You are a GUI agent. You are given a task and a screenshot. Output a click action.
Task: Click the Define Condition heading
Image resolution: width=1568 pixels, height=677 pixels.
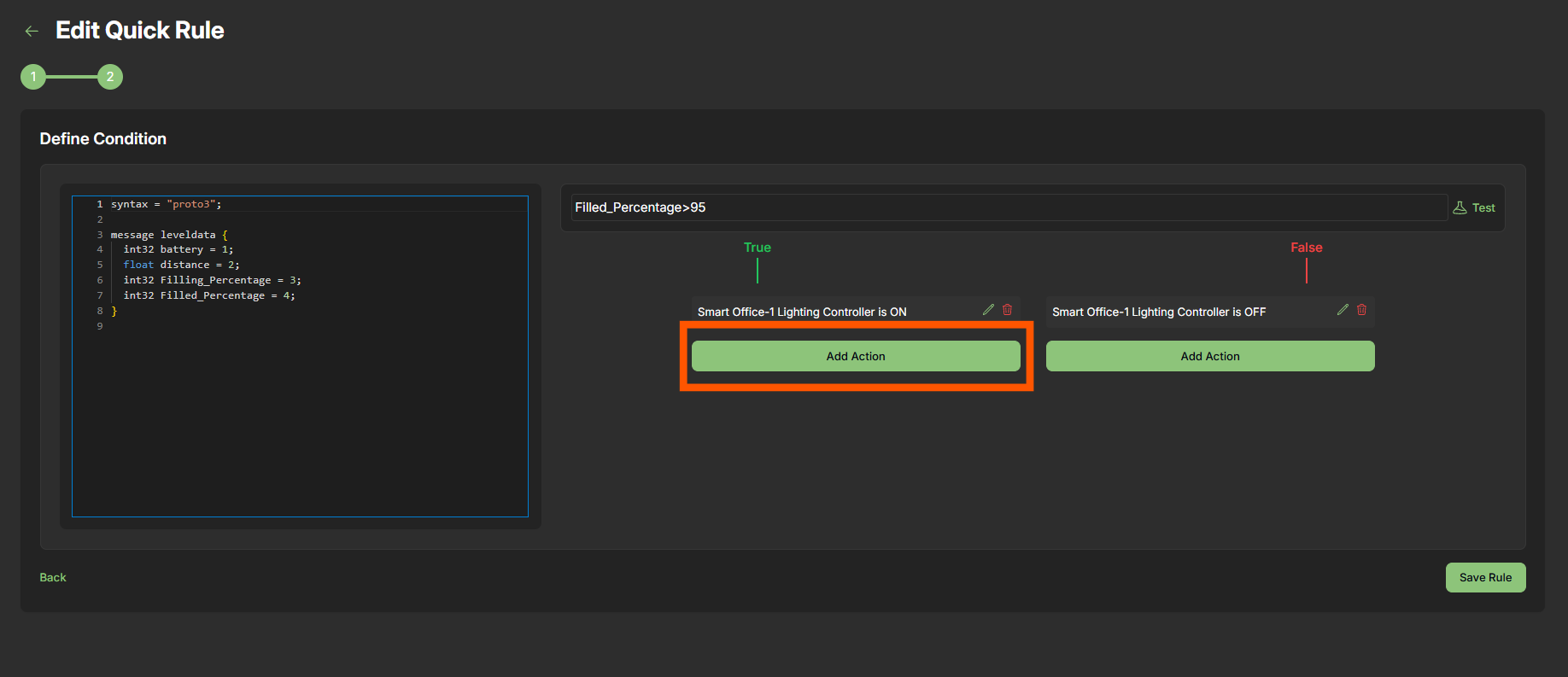coord(103,139)
